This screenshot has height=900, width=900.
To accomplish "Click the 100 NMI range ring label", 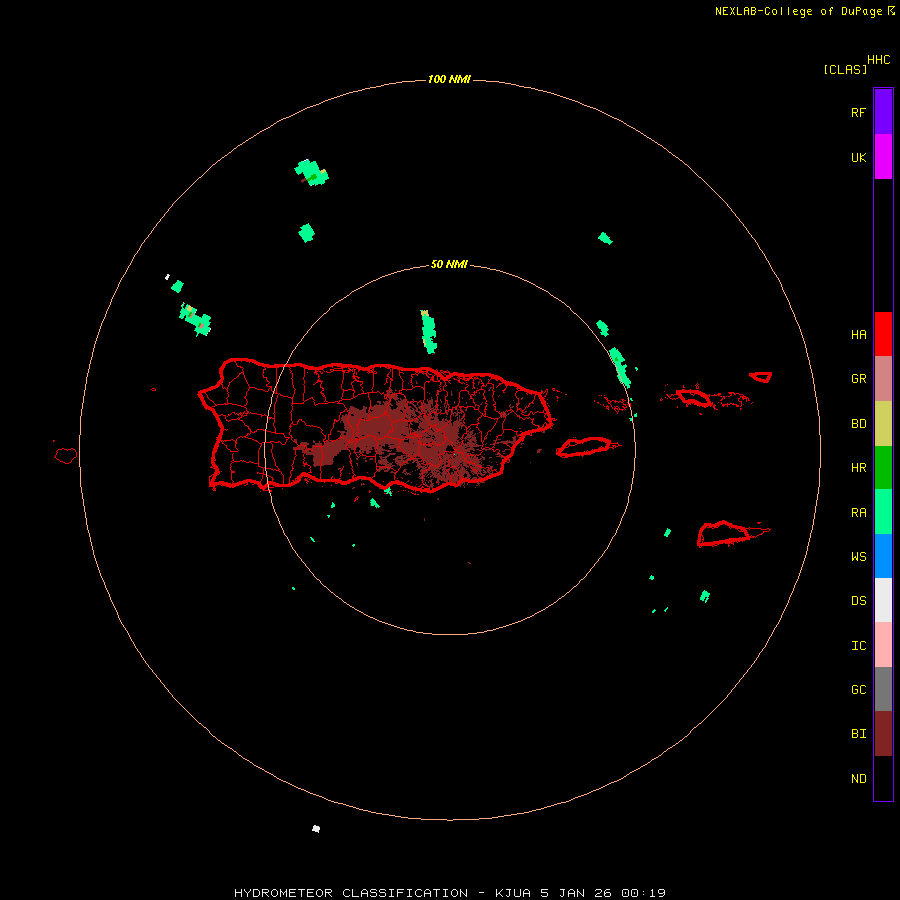I will [x=449, y=79].
